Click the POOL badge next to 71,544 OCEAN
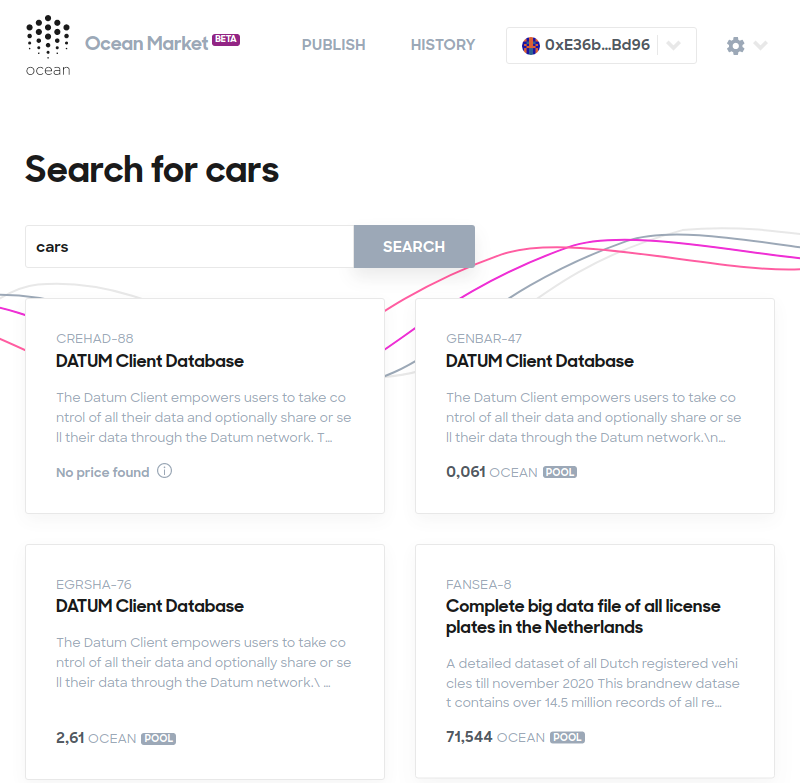800x783 pixels. [567, 738]
